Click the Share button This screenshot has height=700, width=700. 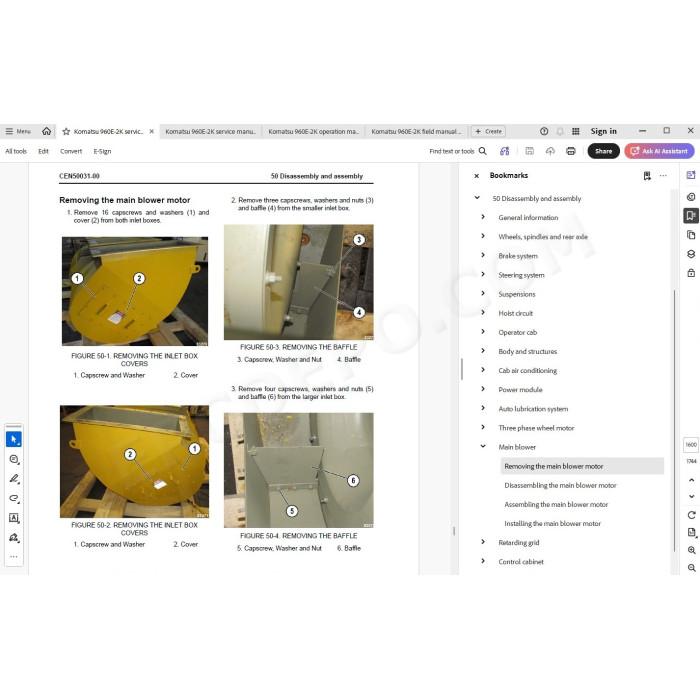(x=604, y=151)
